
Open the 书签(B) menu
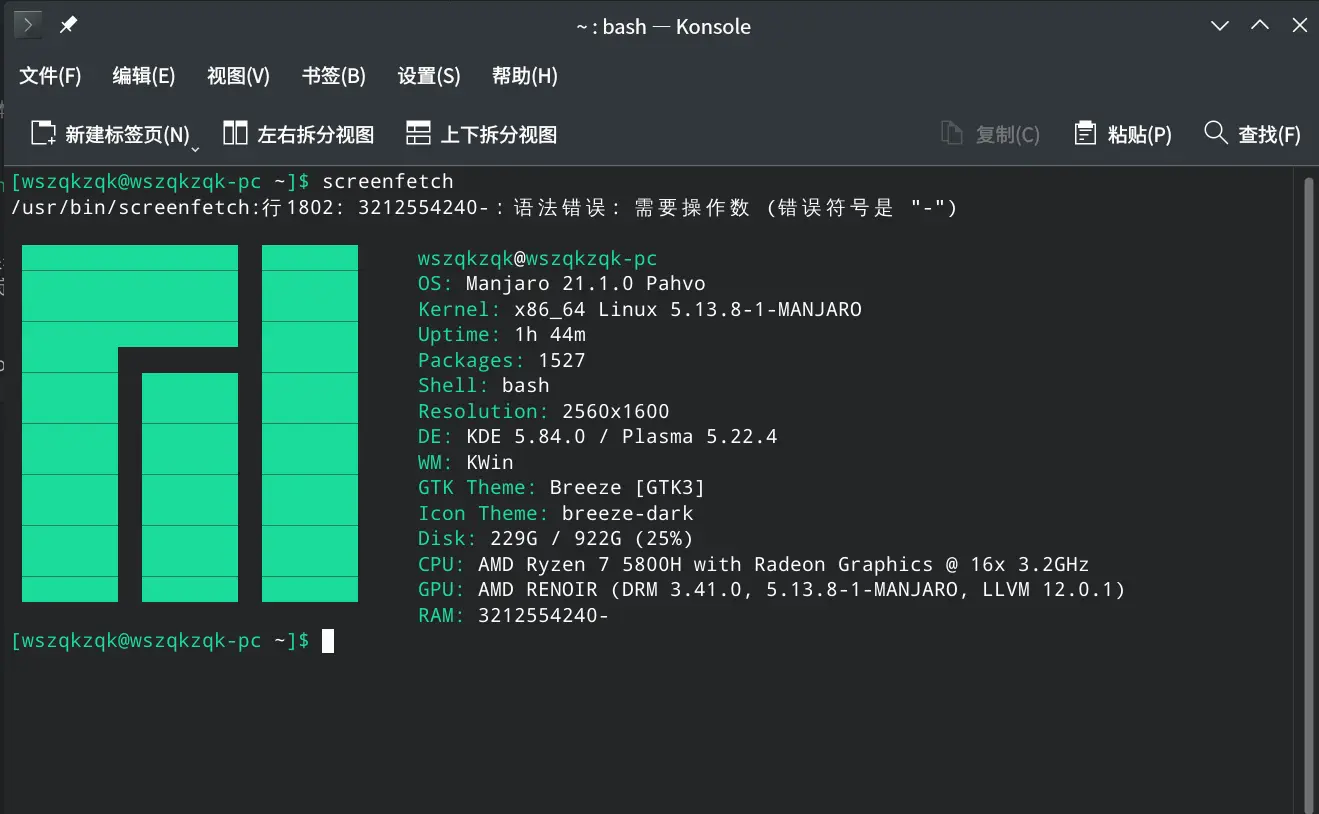(334, 76)
